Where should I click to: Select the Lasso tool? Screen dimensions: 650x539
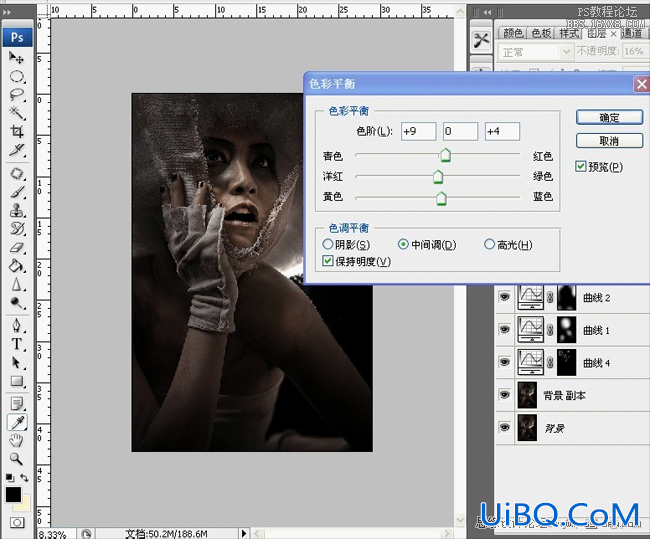17,95
